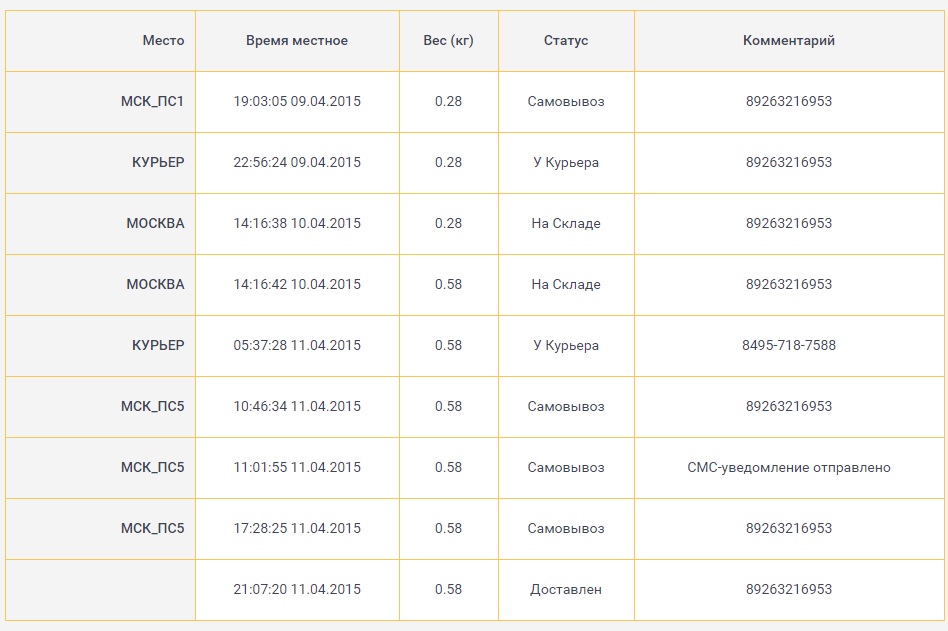Select the Доставлен status cell
Viewport: 948px width, 631px height.
(x=566, y=590)
